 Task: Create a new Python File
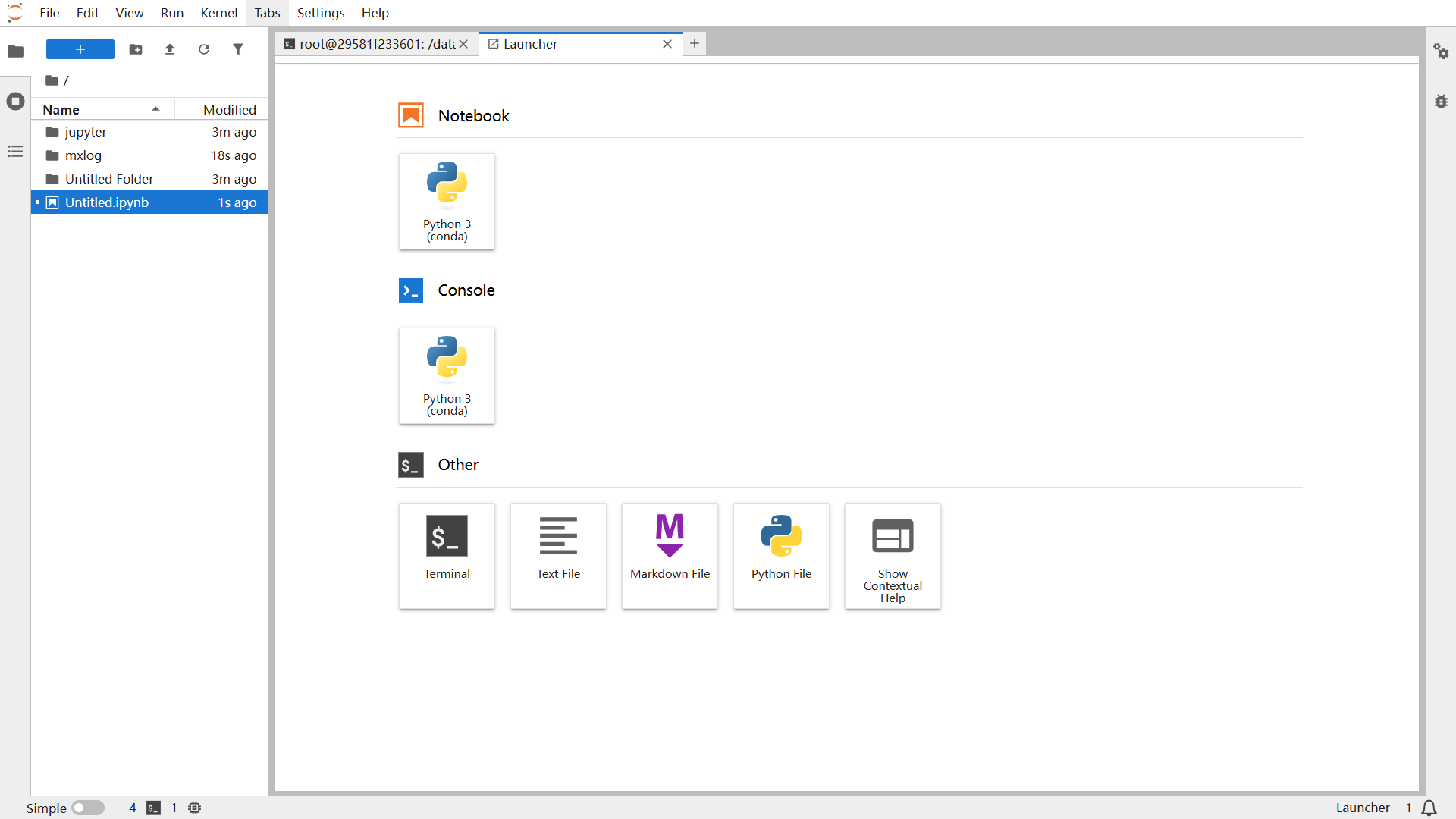pyautogui.click(x=781, y=556)
